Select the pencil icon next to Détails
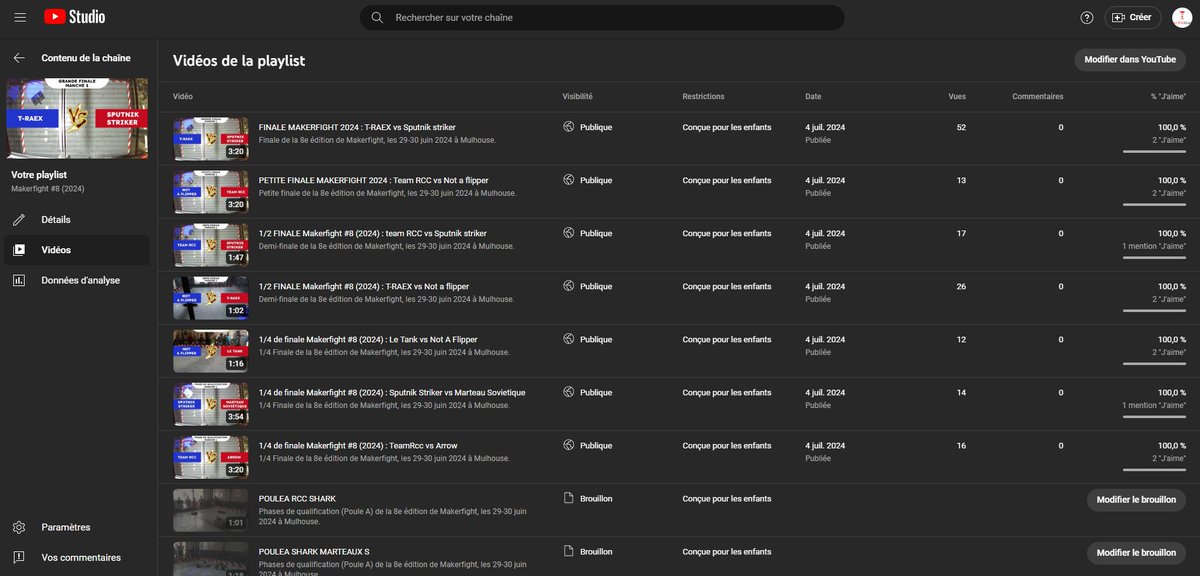The width and height of the screenshot is (1200, 576). (x=20, y=219)
